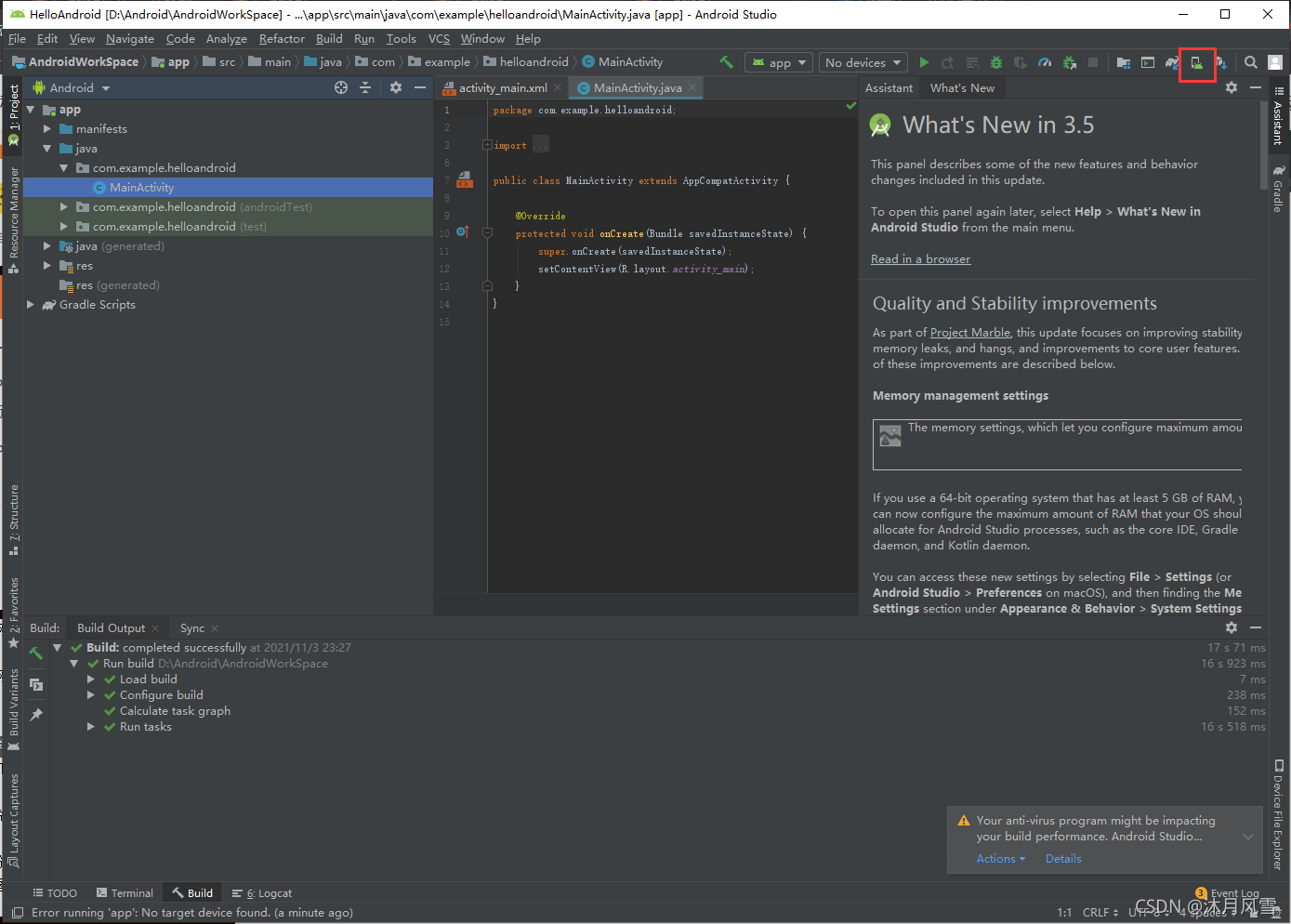Click the user account avatar icon

[x=1275, y=62]
